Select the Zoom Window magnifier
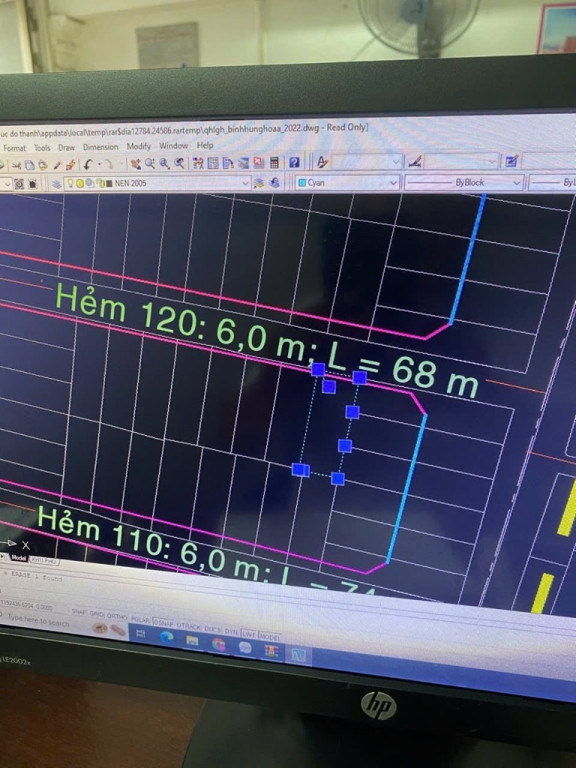Image resolution: width=576 pixels, height=768 pixels. (164, 164)
